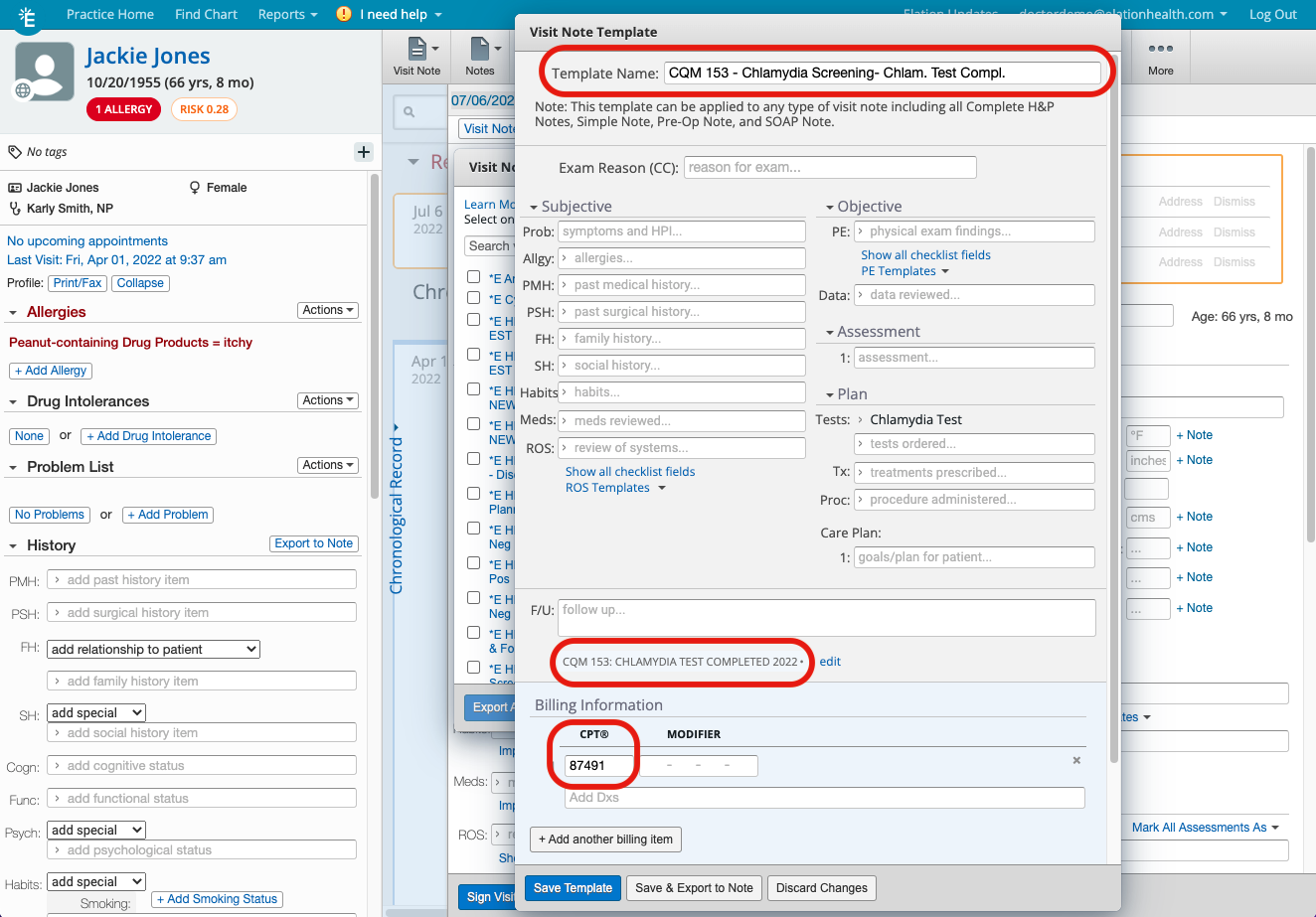Click tests ordered field
Viewport: 1316px width, 917px height.
(x=975, y=444)
